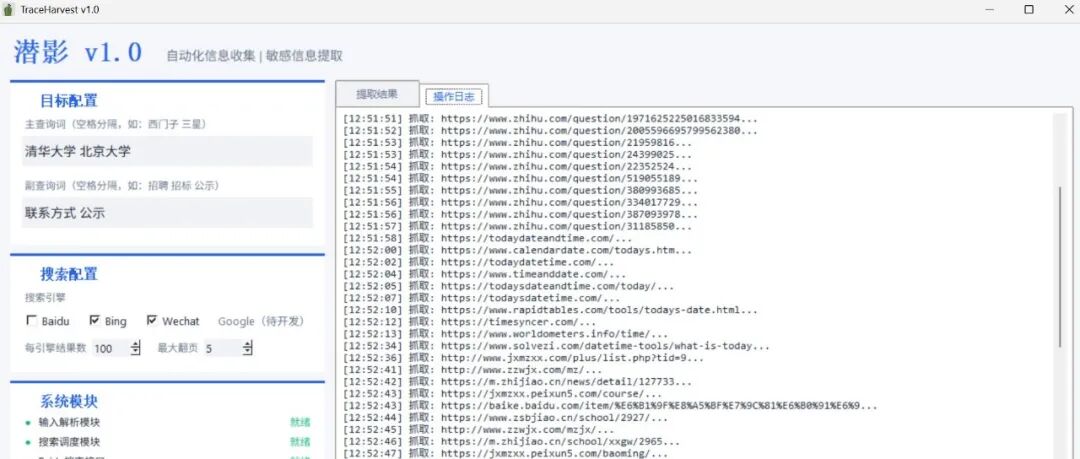Switch to the 提取结果 tab
Viewport: 1080px width, 459px height.
tap(376, 94)
